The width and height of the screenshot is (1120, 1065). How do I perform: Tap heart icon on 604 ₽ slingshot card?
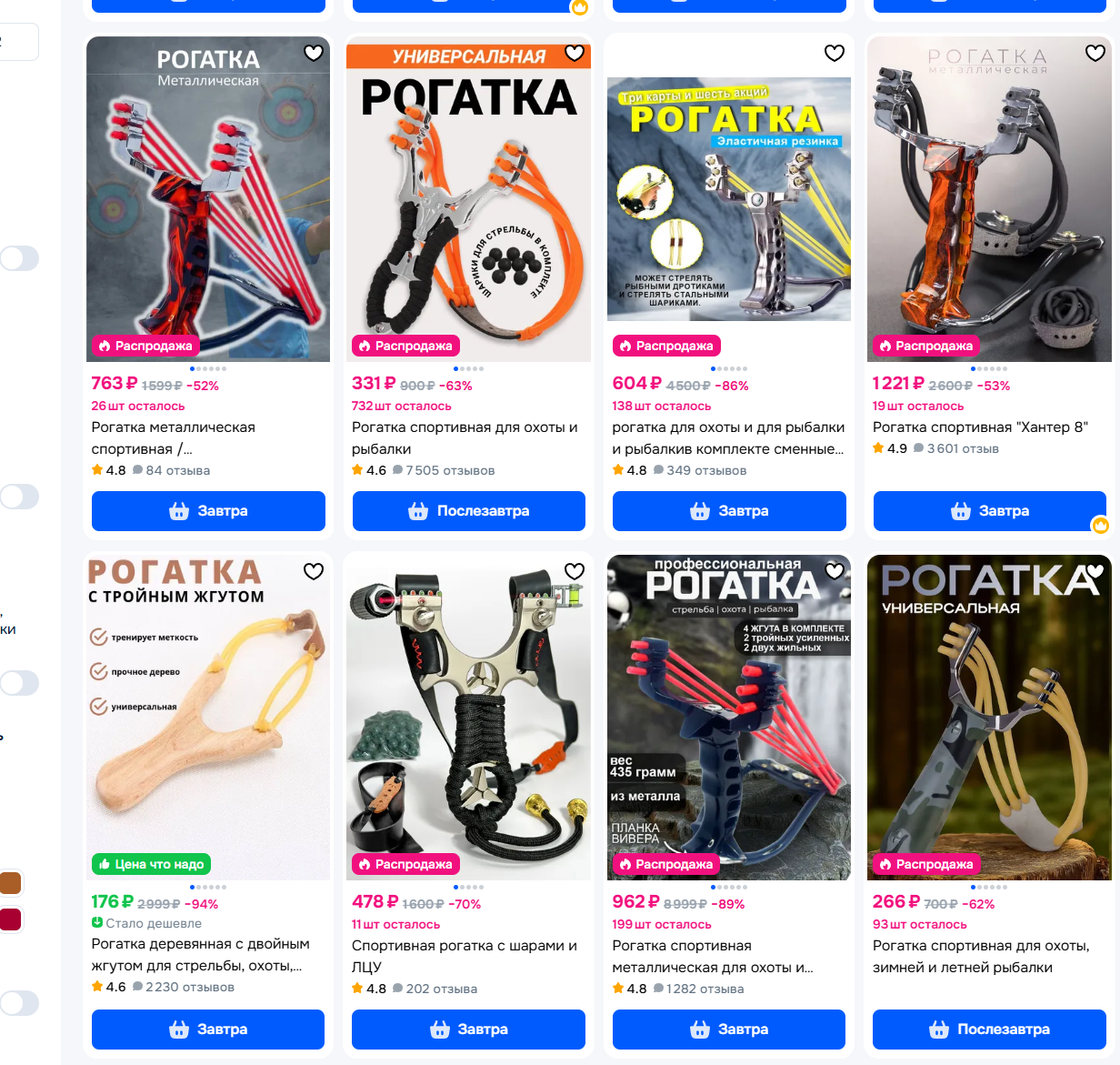pos(835,53)
